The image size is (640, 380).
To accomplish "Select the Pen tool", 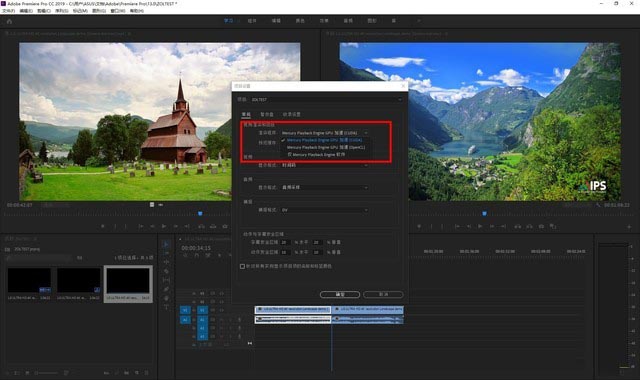I will pyautogui.click(x=166, y=289).
